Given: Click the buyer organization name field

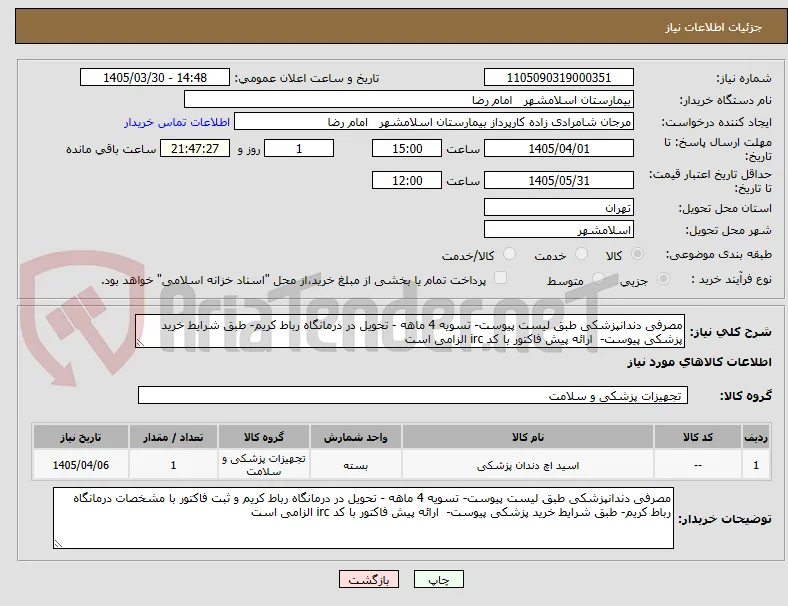Looking at the screenshot, I should (x=409, y=99).
